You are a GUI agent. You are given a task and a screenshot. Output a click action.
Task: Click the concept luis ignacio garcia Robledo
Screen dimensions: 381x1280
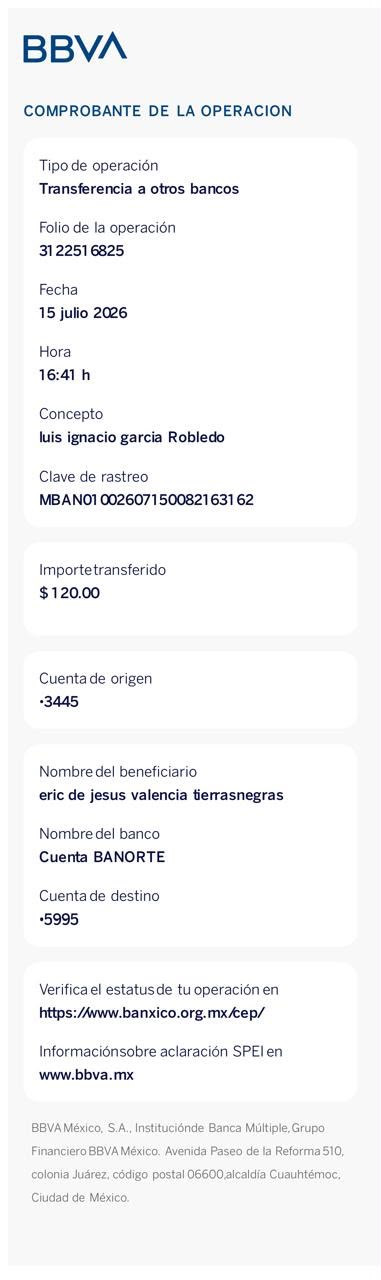pos(132,437)
